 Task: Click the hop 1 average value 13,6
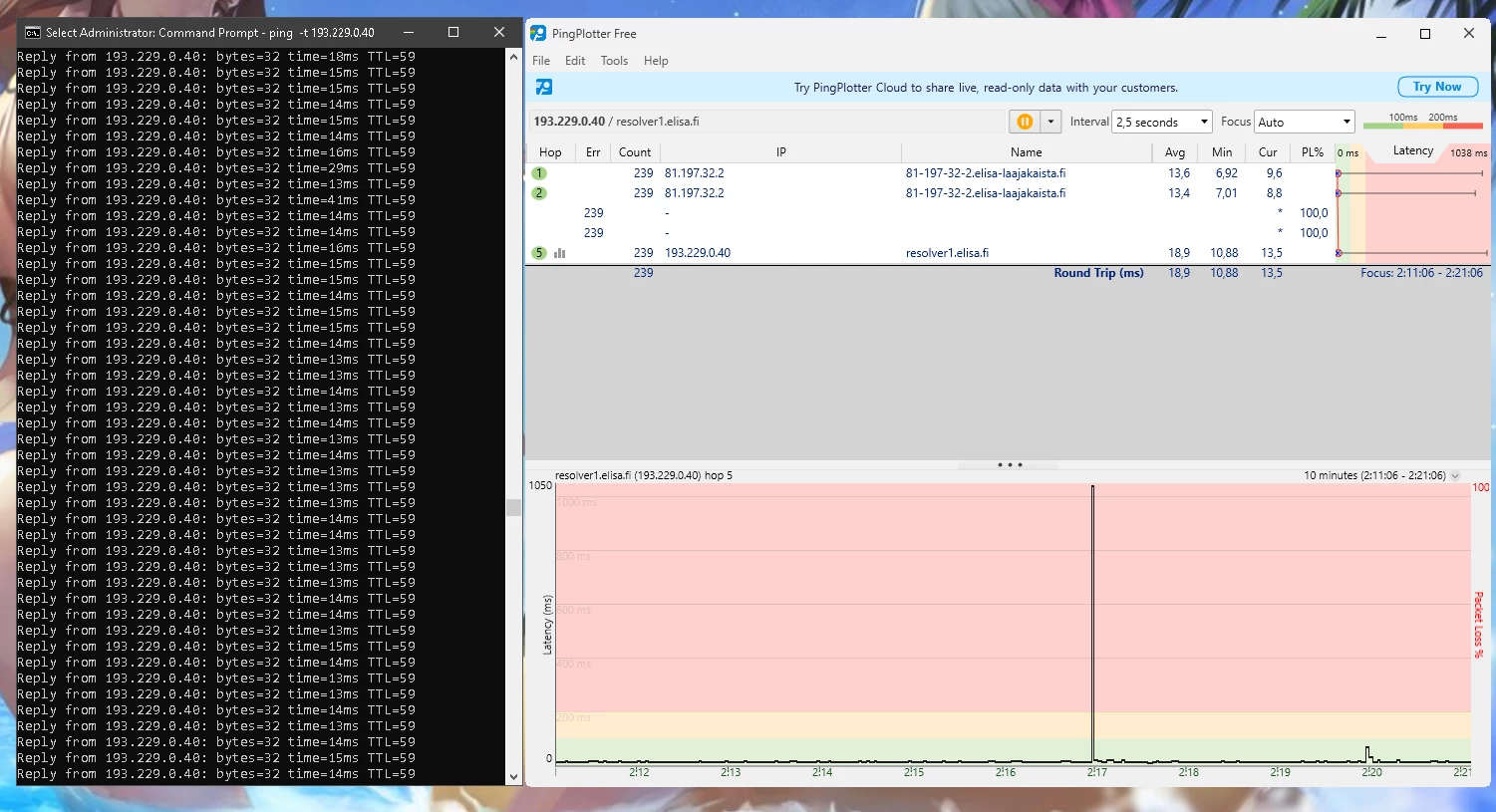coord(1179,173)
